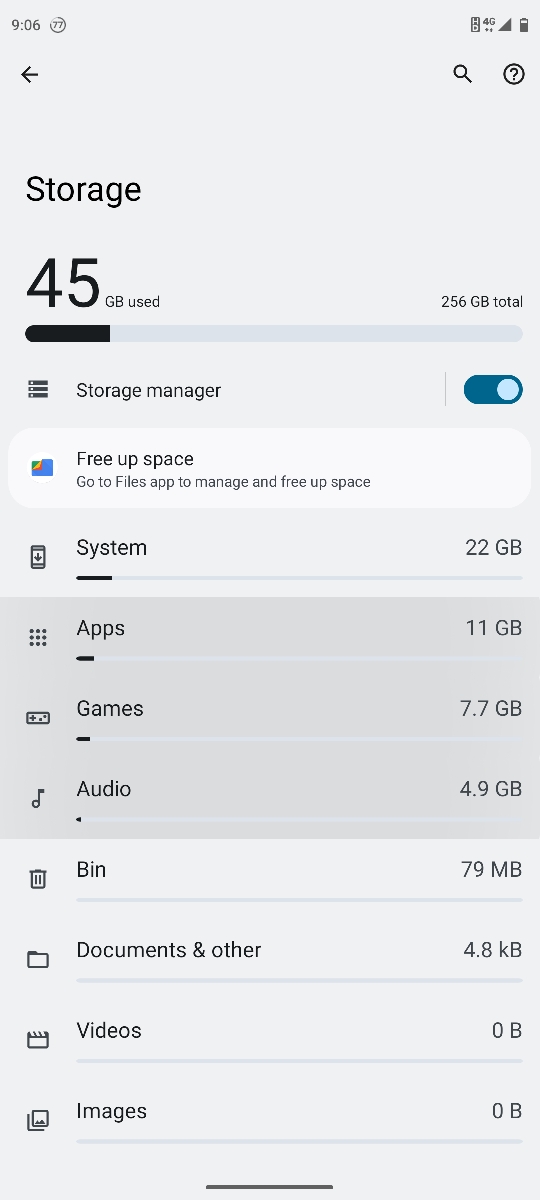Open help with the question mark icon

[514, 74]
